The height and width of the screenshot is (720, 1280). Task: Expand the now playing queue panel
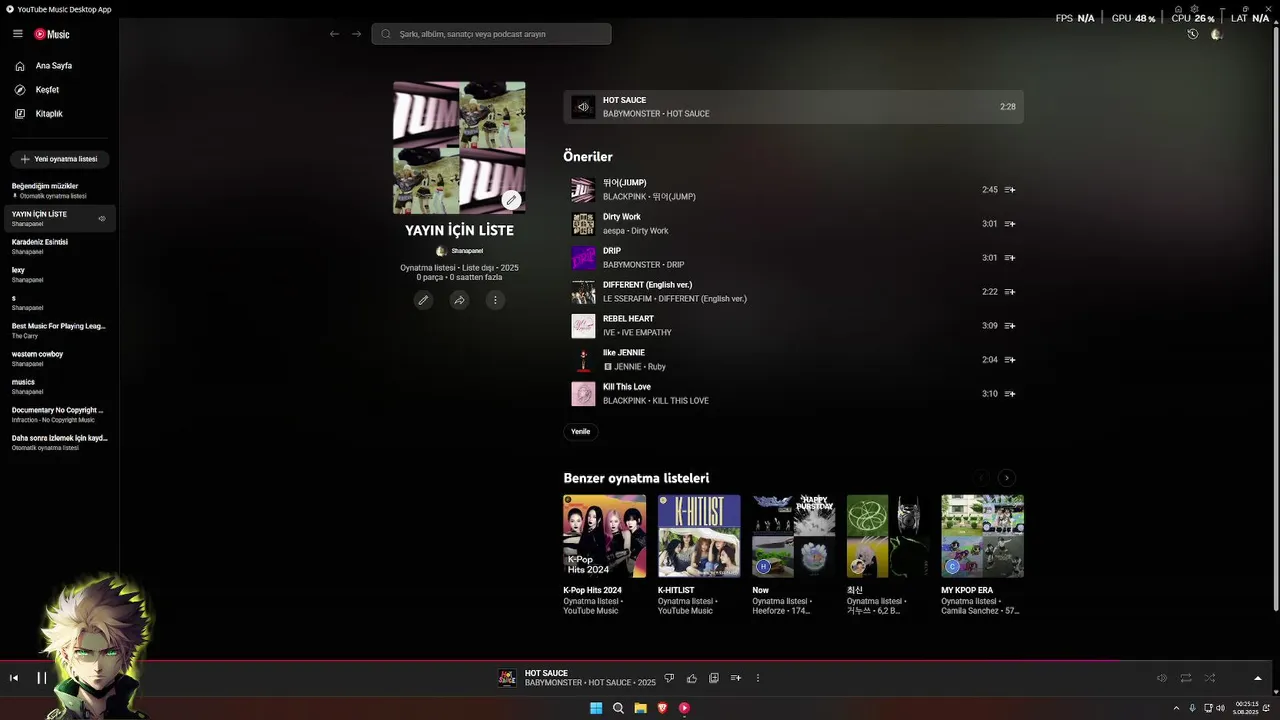1257,678
